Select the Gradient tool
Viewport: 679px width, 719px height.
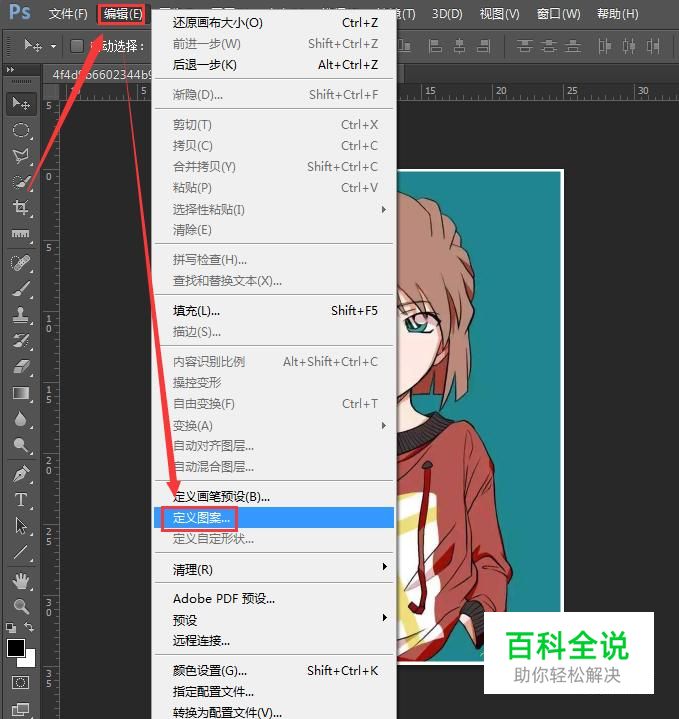pos(21,393)
